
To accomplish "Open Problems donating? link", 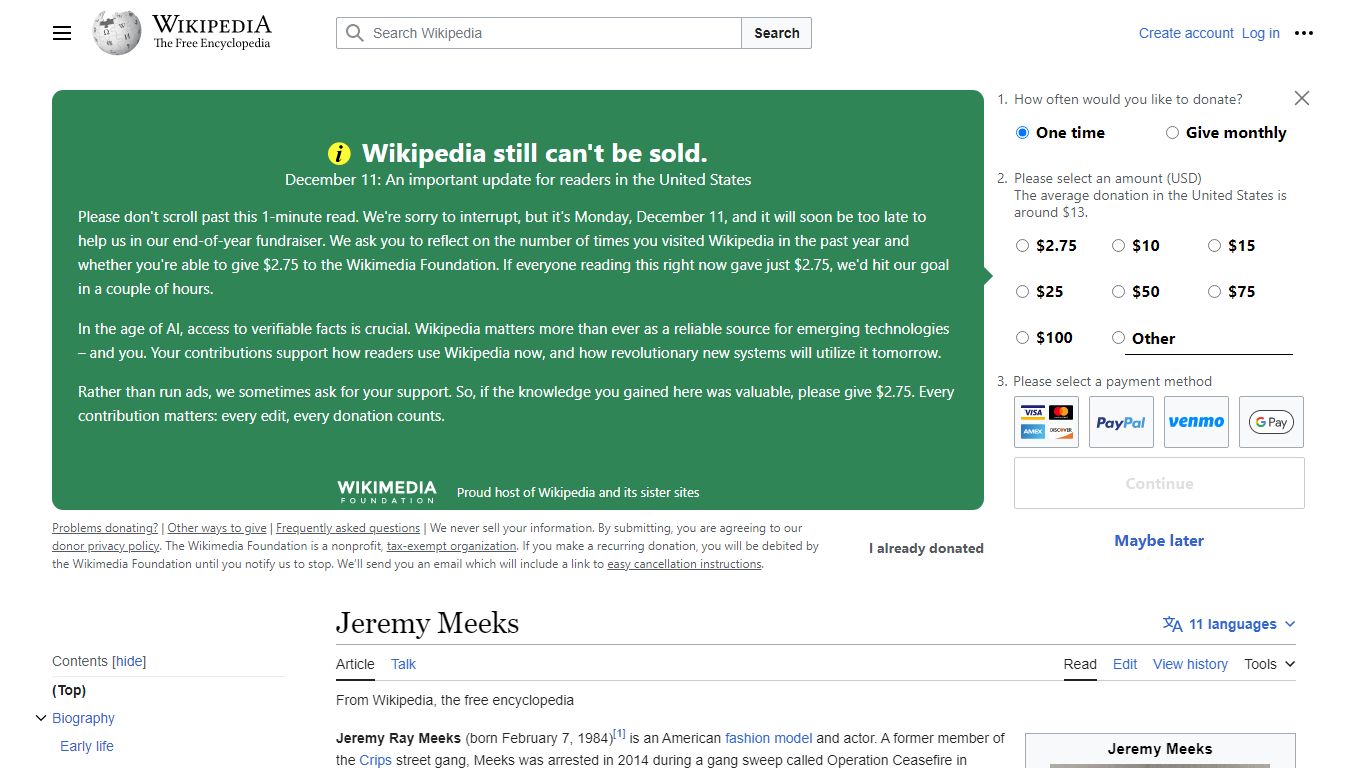I will [x=105, y=528].
